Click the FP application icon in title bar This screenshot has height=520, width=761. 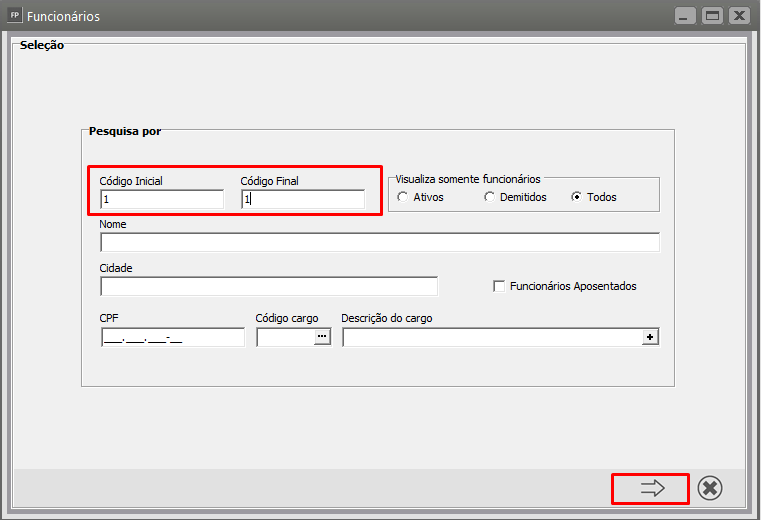tap(14, 15)
